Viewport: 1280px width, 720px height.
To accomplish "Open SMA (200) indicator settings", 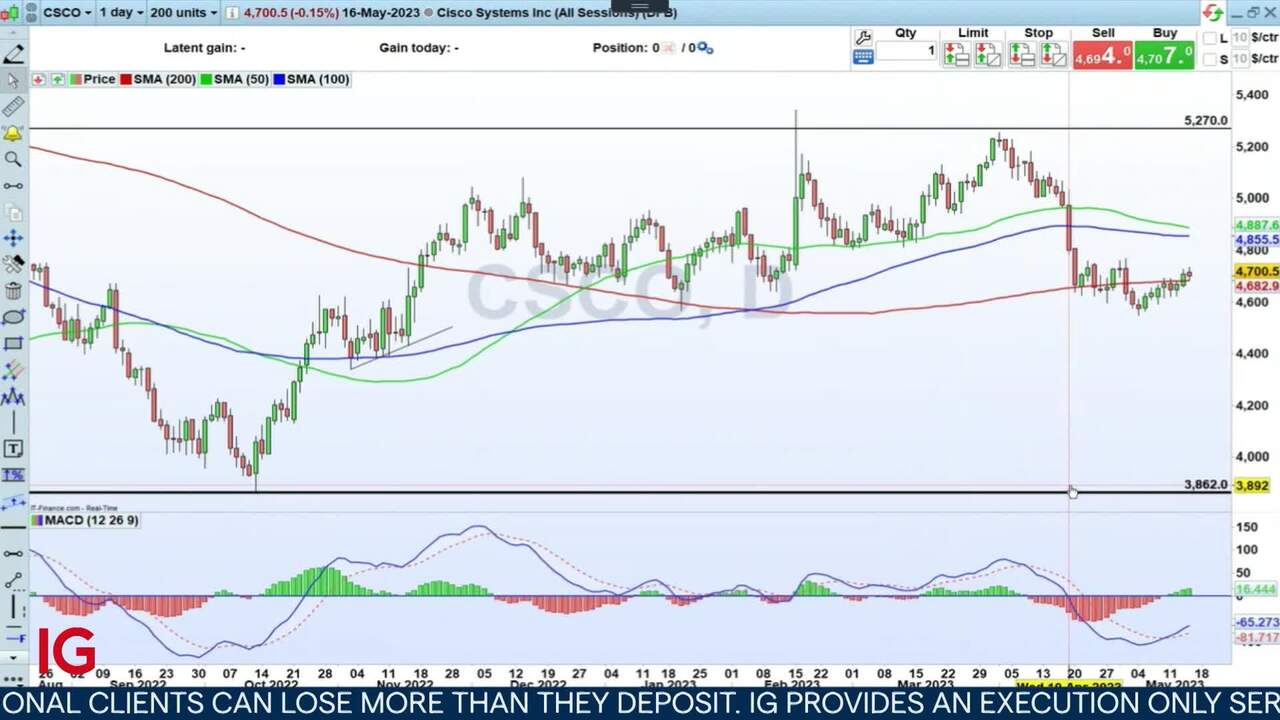I will coord(158,79).
